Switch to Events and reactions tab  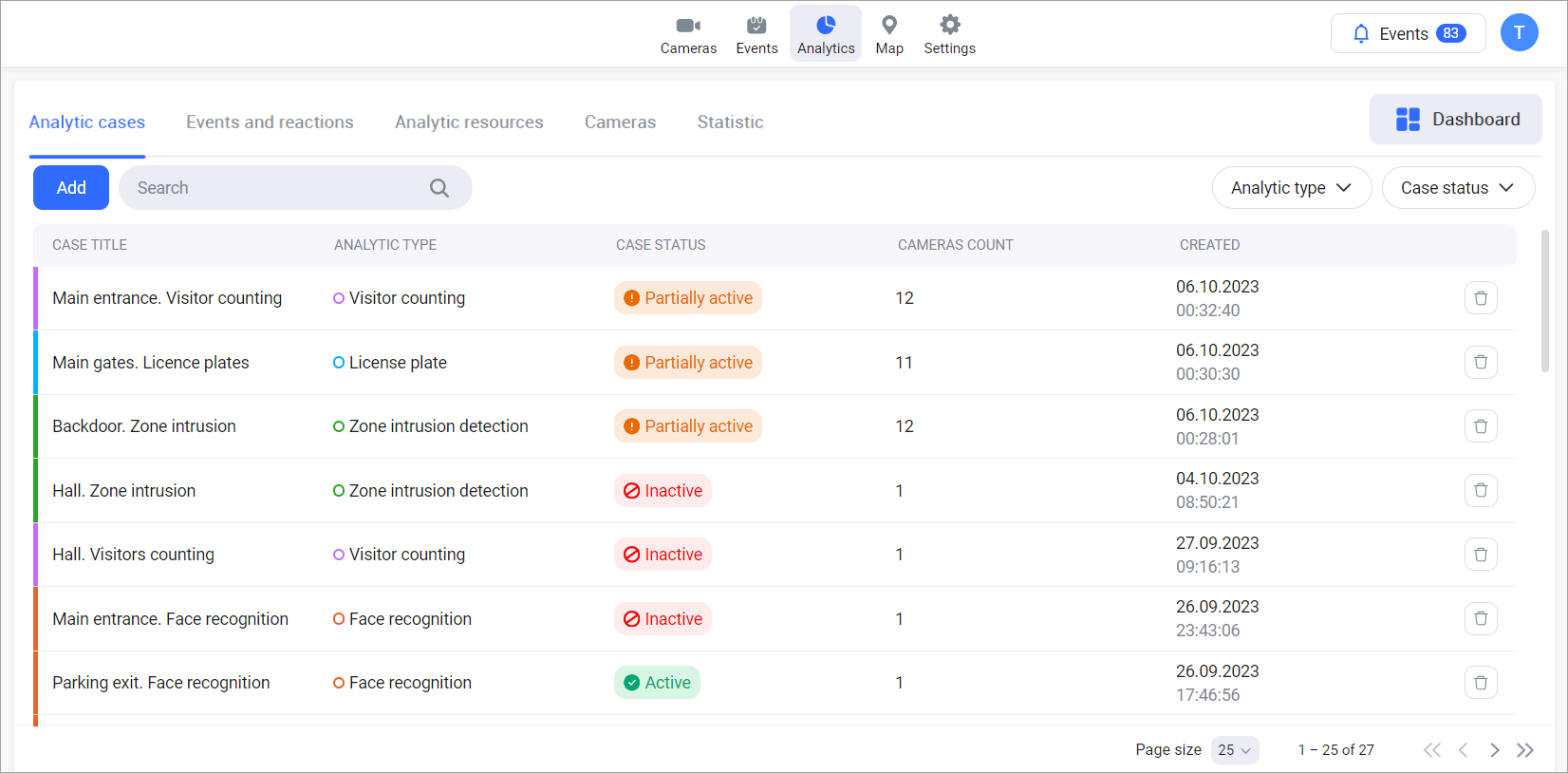coord(270,123)
